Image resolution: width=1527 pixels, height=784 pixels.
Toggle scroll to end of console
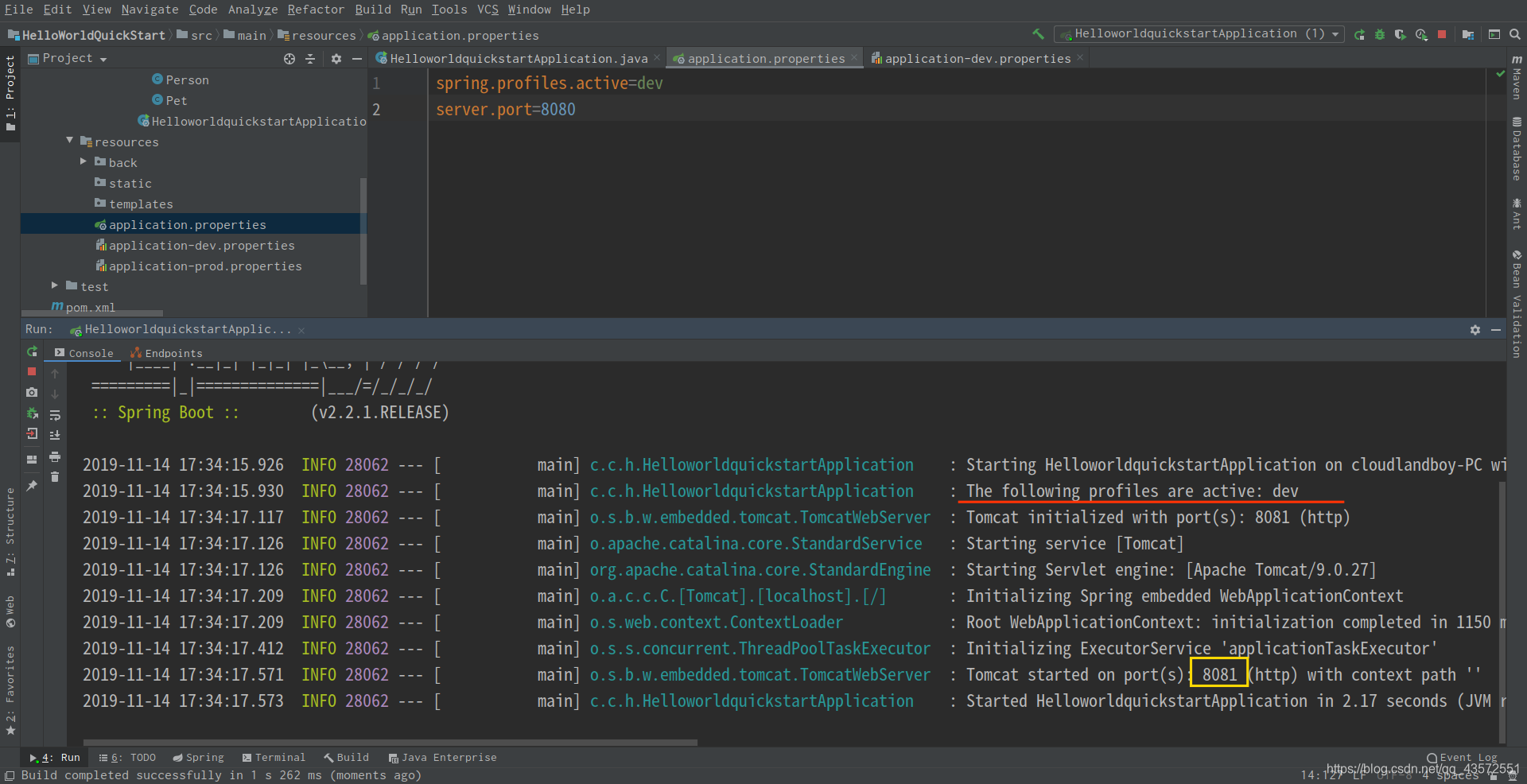pyautogui.click(x=55, y=435)
